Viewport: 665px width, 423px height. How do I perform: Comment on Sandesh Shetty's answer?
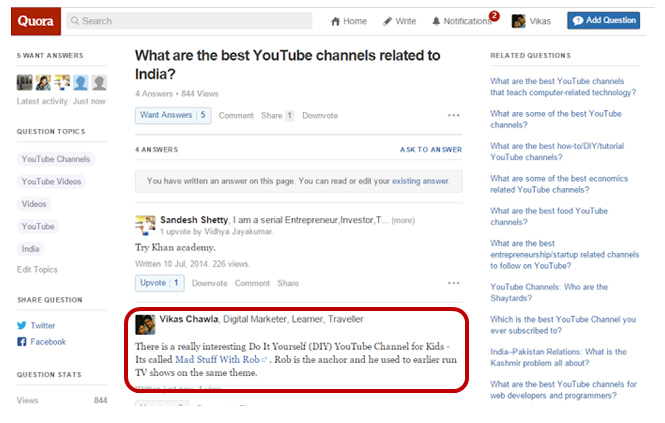[x=252, y=283]
